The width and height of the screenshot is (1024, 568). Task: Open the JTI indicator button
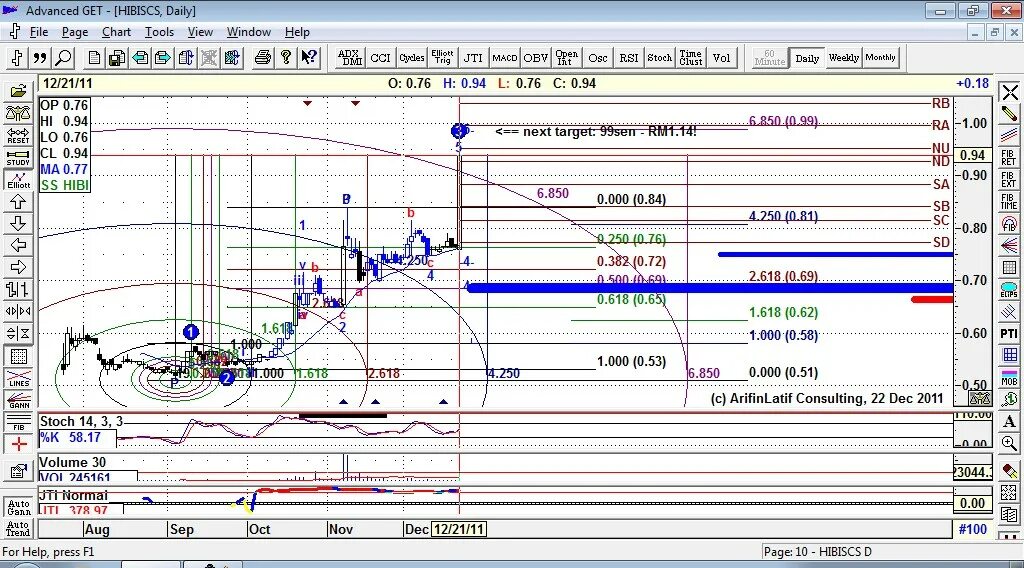[473, 58]
